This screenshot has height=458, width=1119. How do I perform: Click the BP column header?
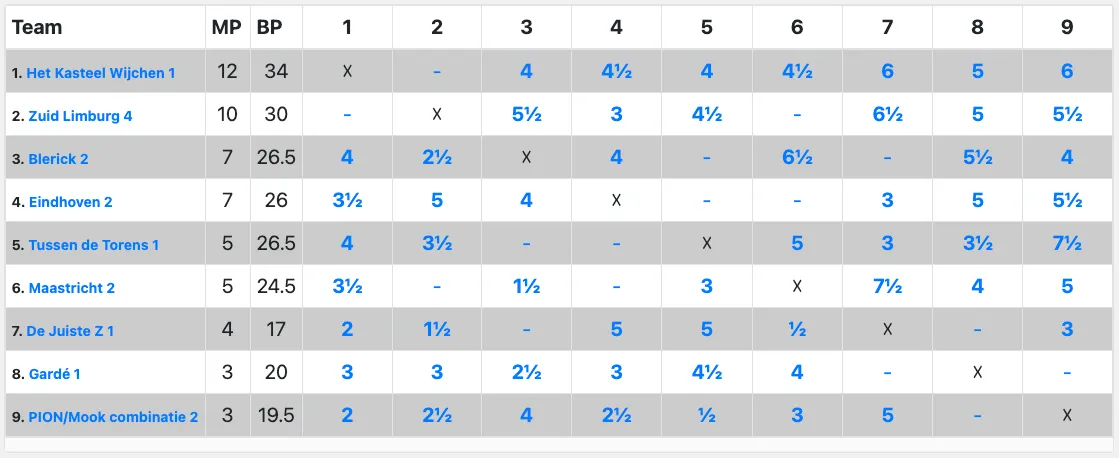(x=270, y=28)
